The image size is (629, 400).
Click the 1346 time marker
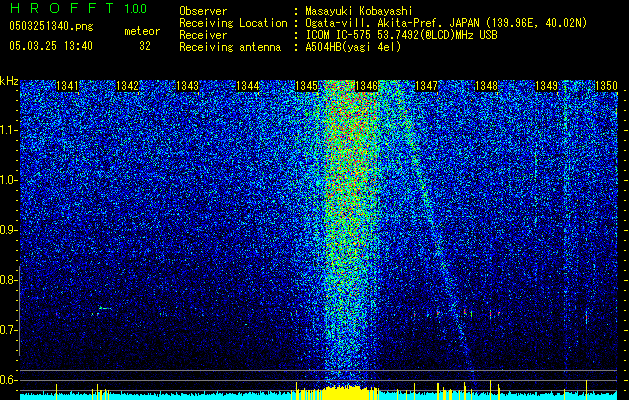point(367,86)
